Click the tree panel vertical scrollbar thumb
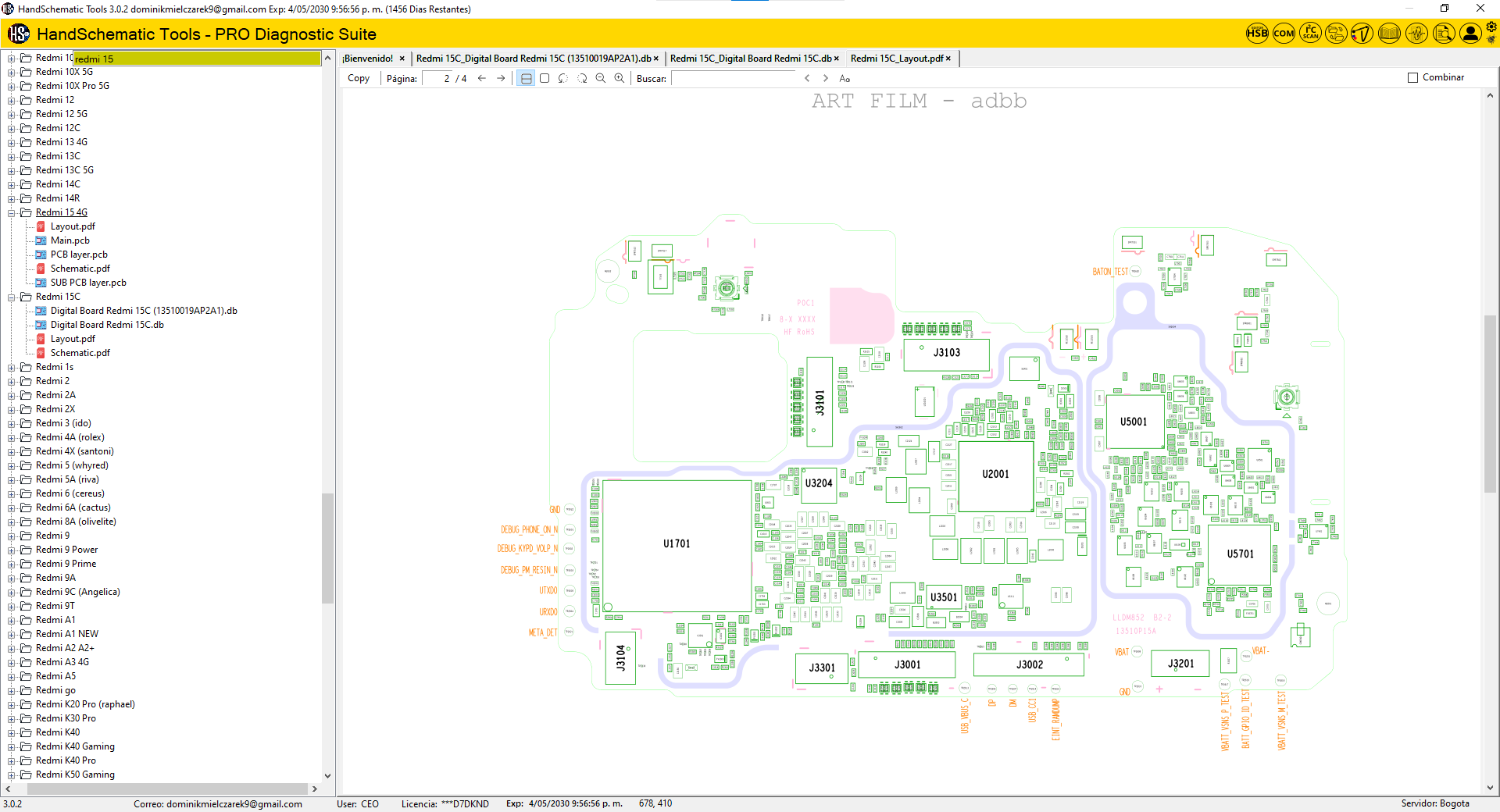Image resolution: width=1500 pixels, height=812 pixels. [327, 548]
